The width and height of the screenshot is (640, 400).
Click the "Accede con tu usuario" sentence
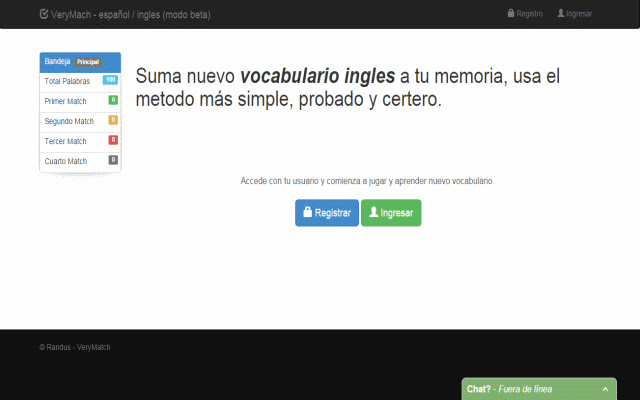click(x=367, y=181)
